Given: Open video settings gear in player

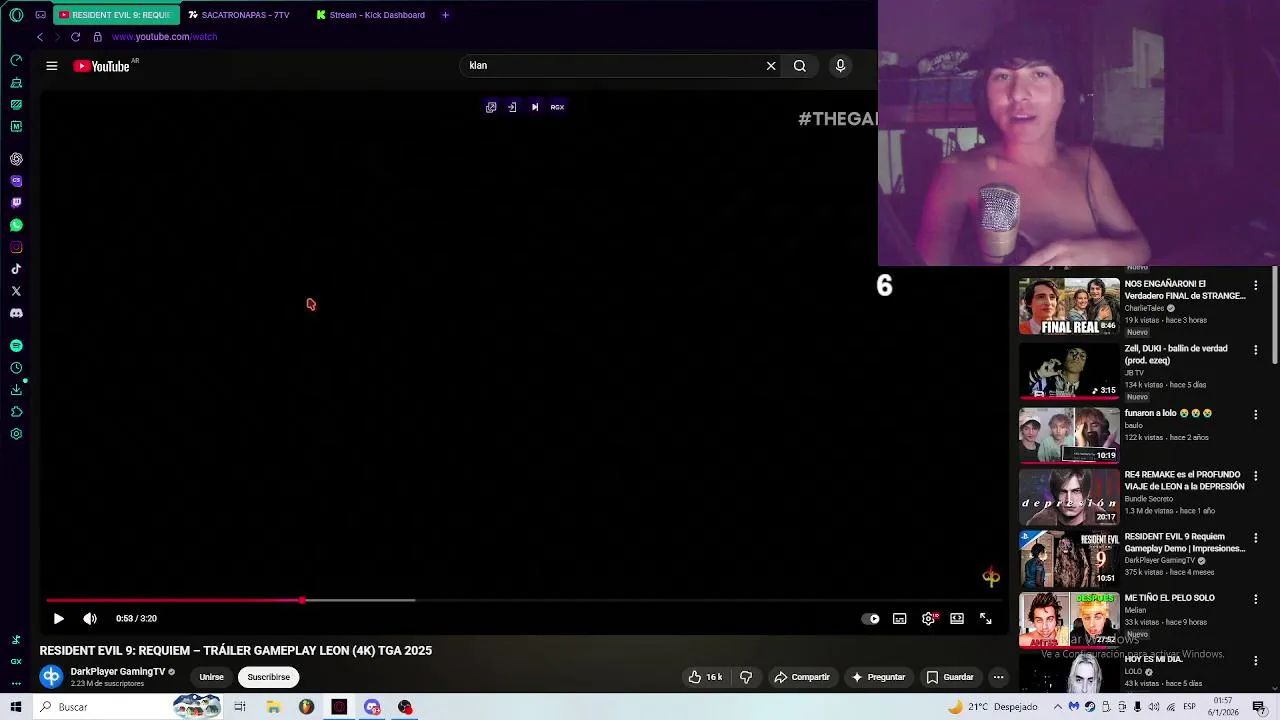Looking at the screenshot, I should [x=929, y=619].
